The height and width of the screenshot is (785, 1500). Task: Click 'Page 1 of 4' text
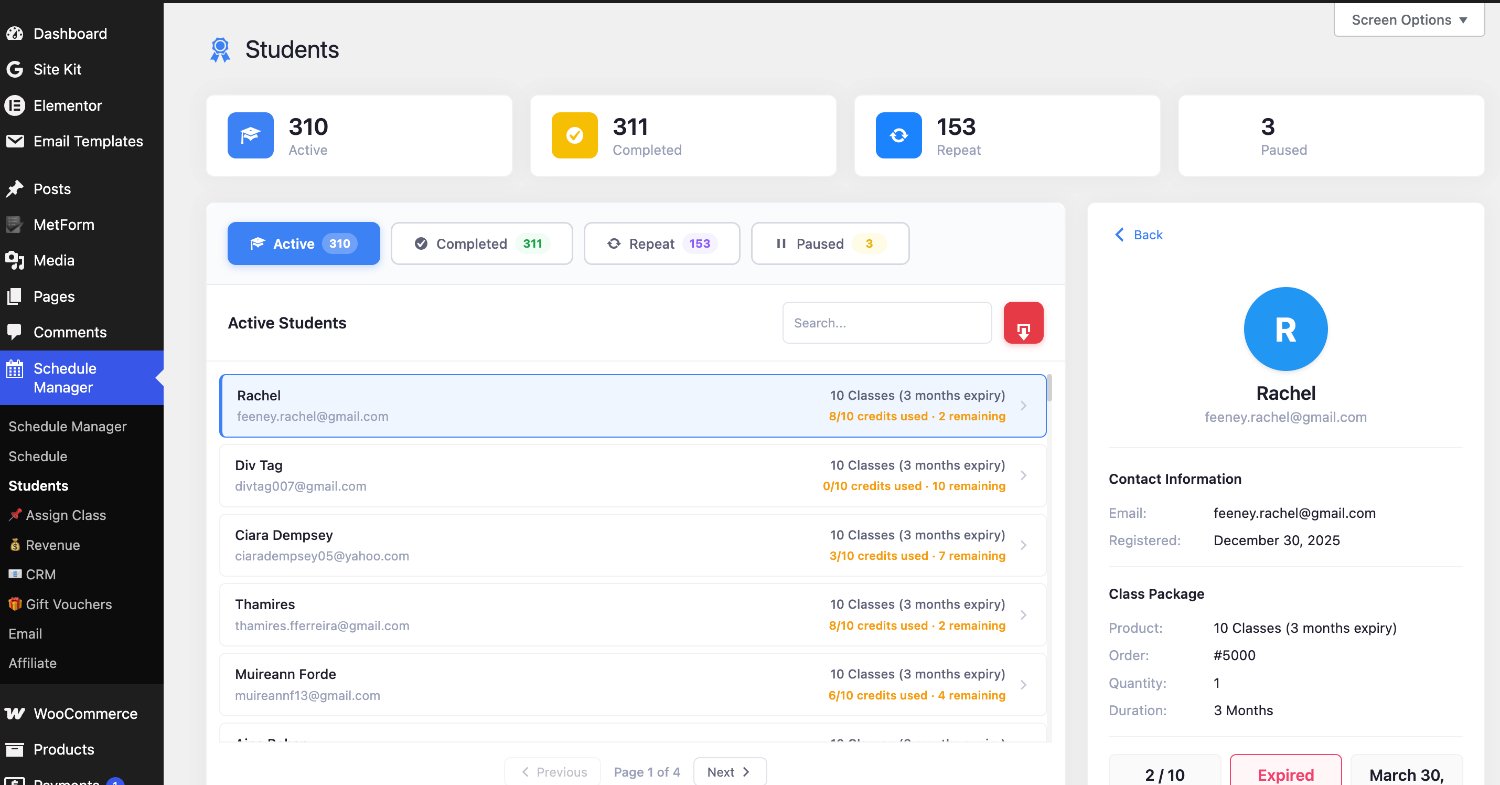(647, 772)
